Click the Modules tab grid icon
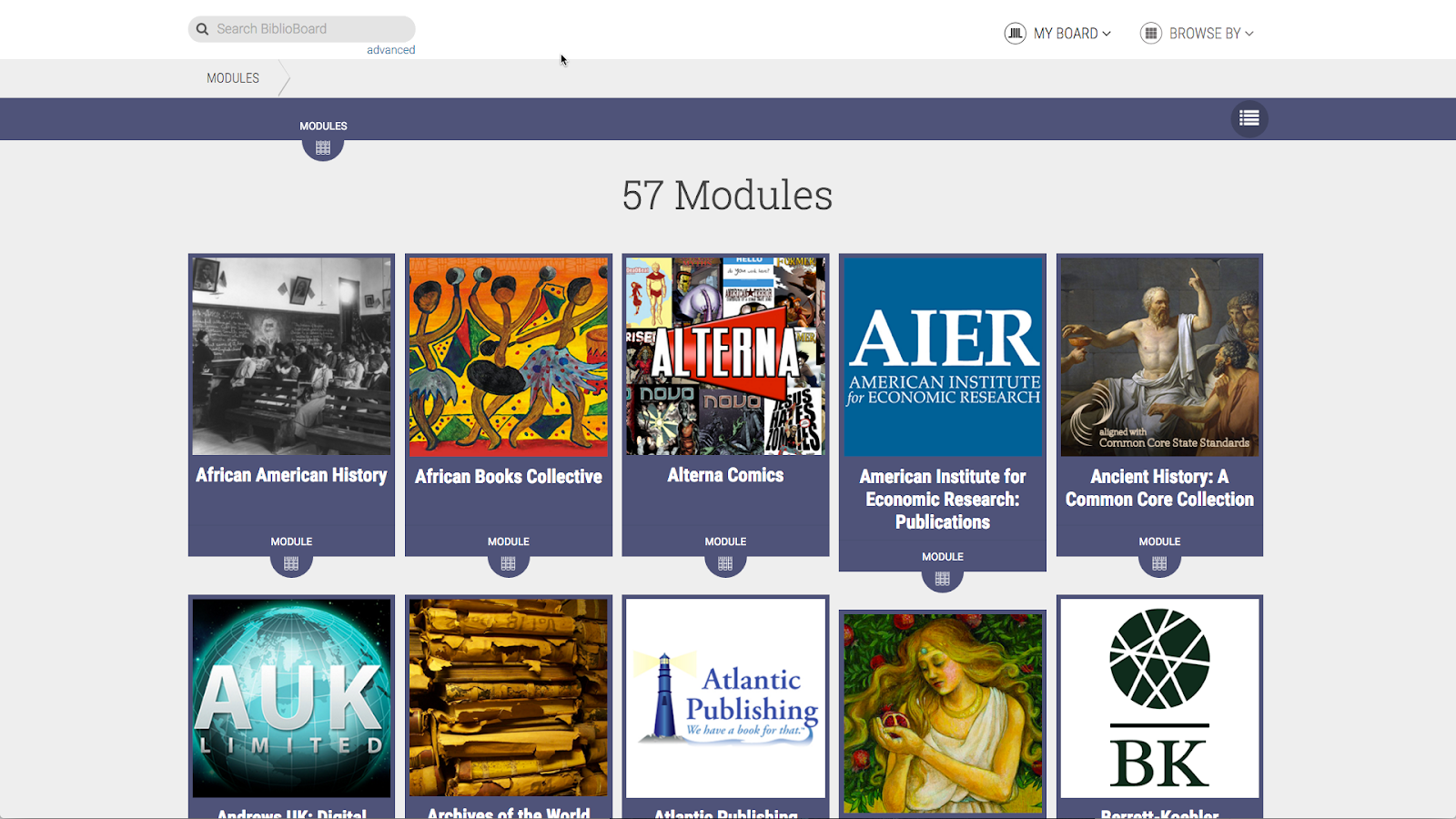 [323, 148]
